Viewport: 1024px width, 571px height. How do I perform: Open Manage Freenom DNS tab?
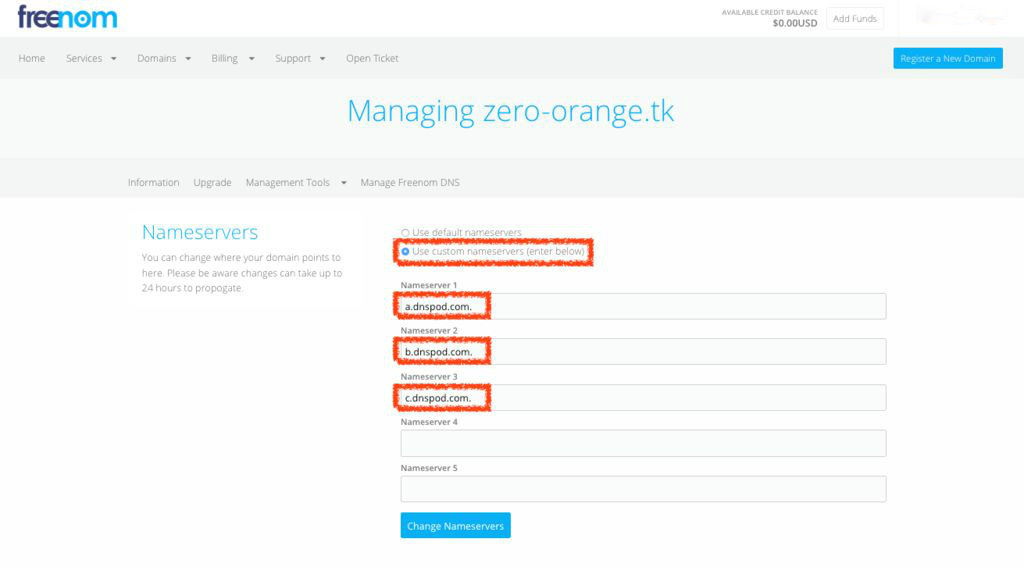[410, 182]
